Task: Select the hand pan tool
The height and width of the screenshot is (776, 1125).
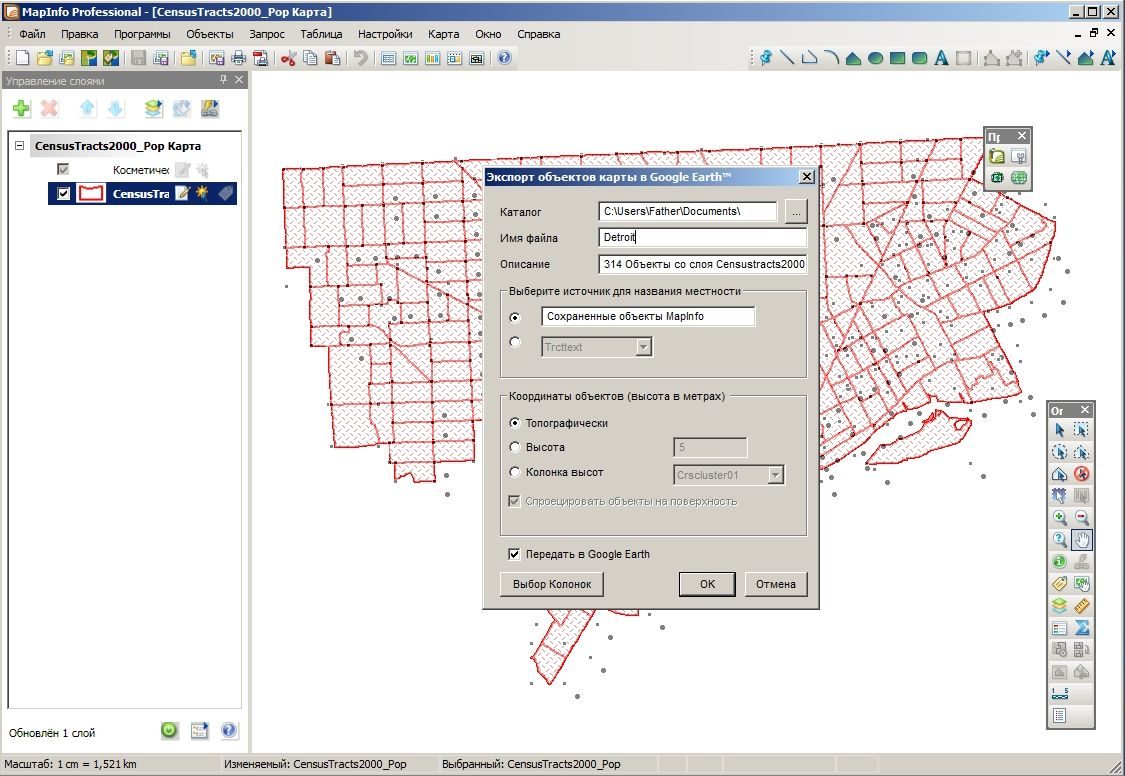Action: click(x=1081, y=539)
